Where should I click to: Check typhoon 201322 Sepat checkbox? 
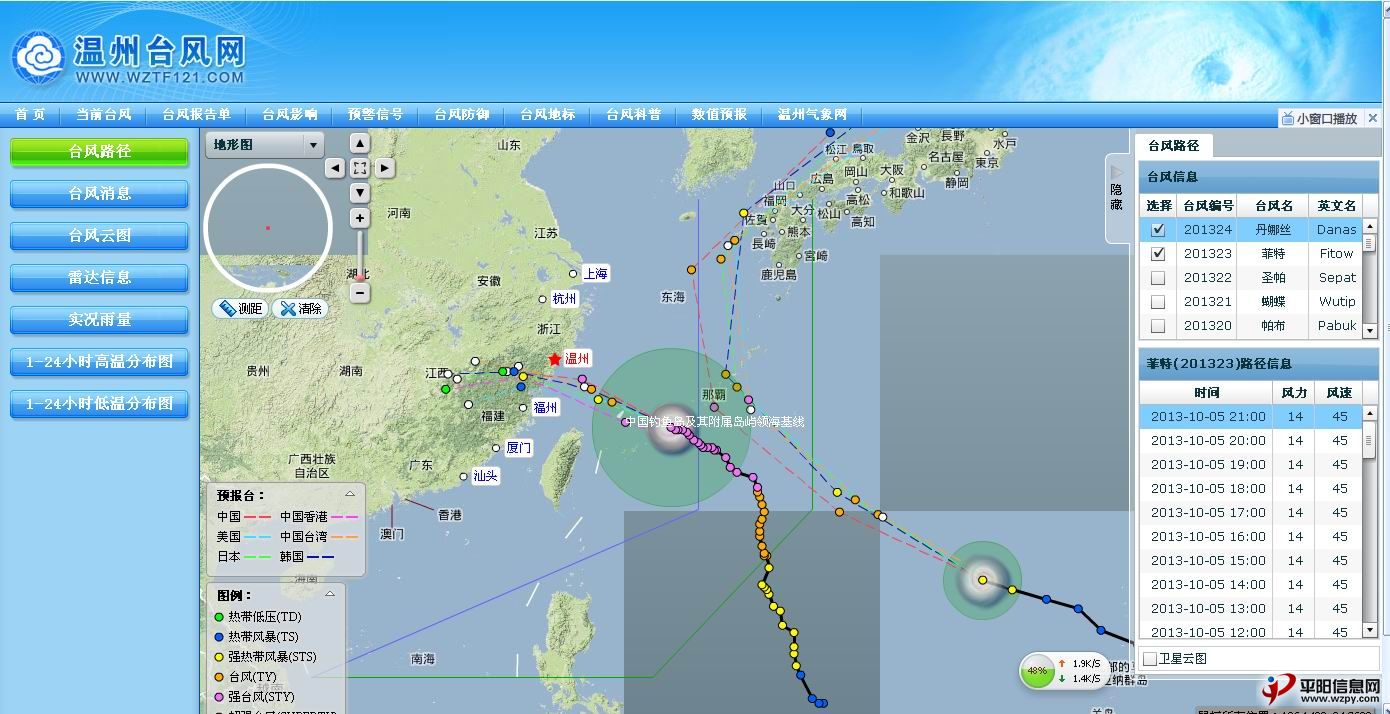[x=1158, y=278]
